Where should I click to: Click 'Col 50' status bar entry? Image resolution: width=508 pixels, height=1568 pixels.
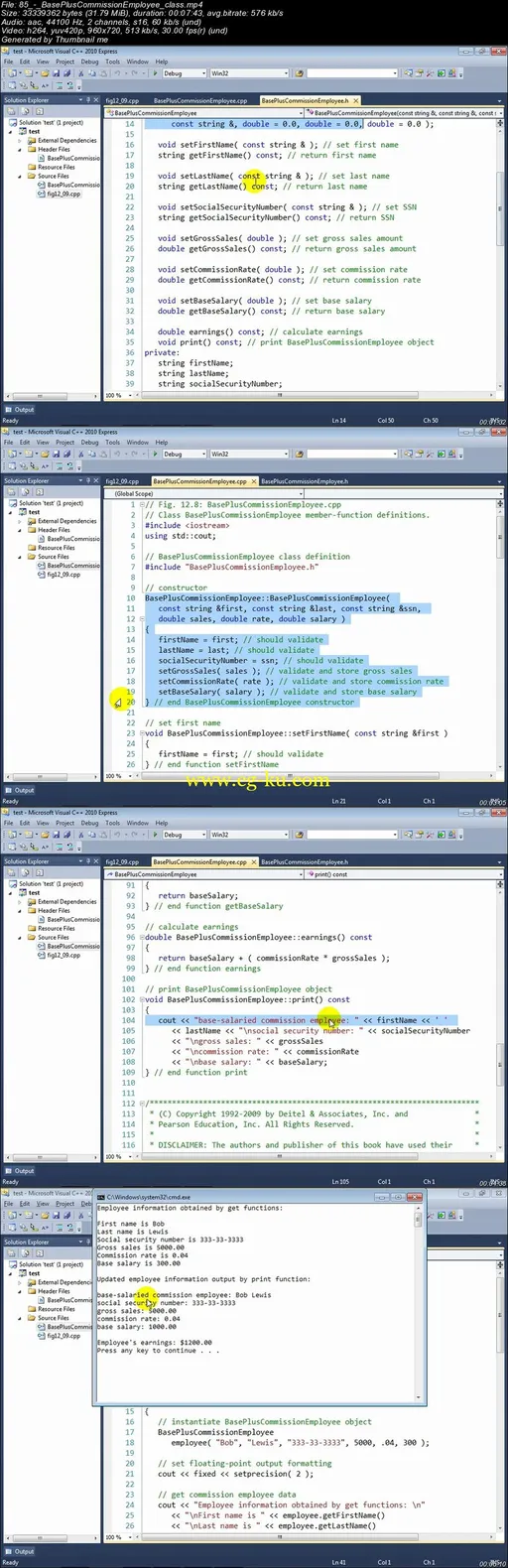coord(385,420)
